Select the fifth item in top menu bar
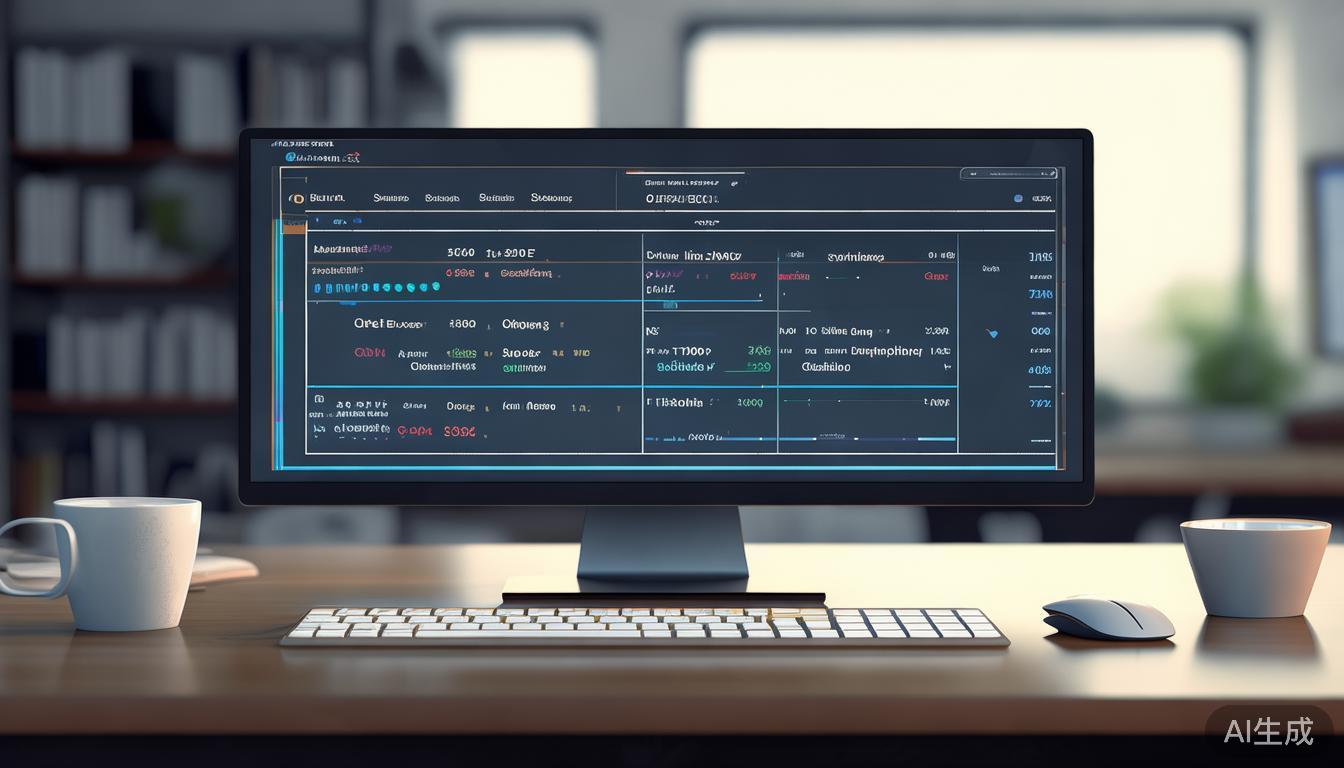1344x768 pixels. pos(551,198)
